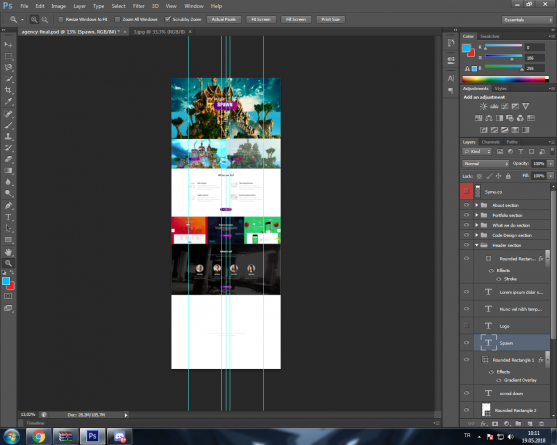
Task: Expand the What we do section group
Action: [477, 225]
